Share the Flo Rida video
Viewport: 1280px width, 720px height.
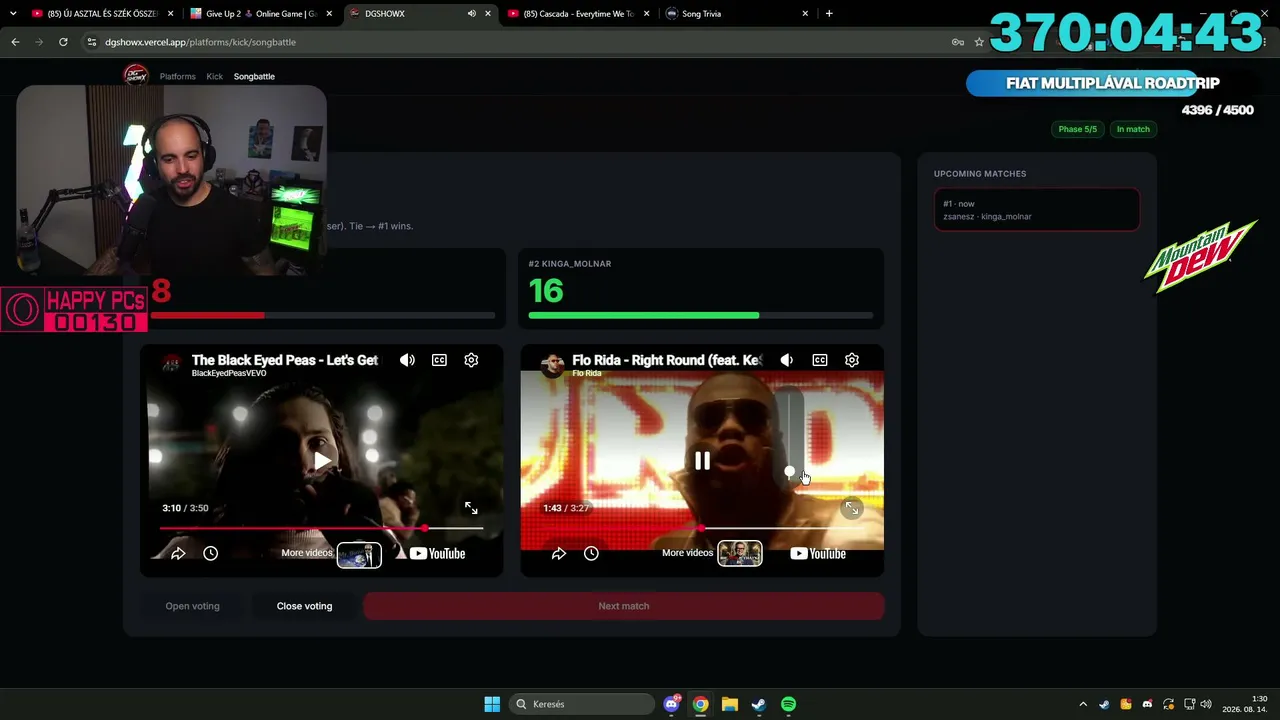[x=559, y=553]
